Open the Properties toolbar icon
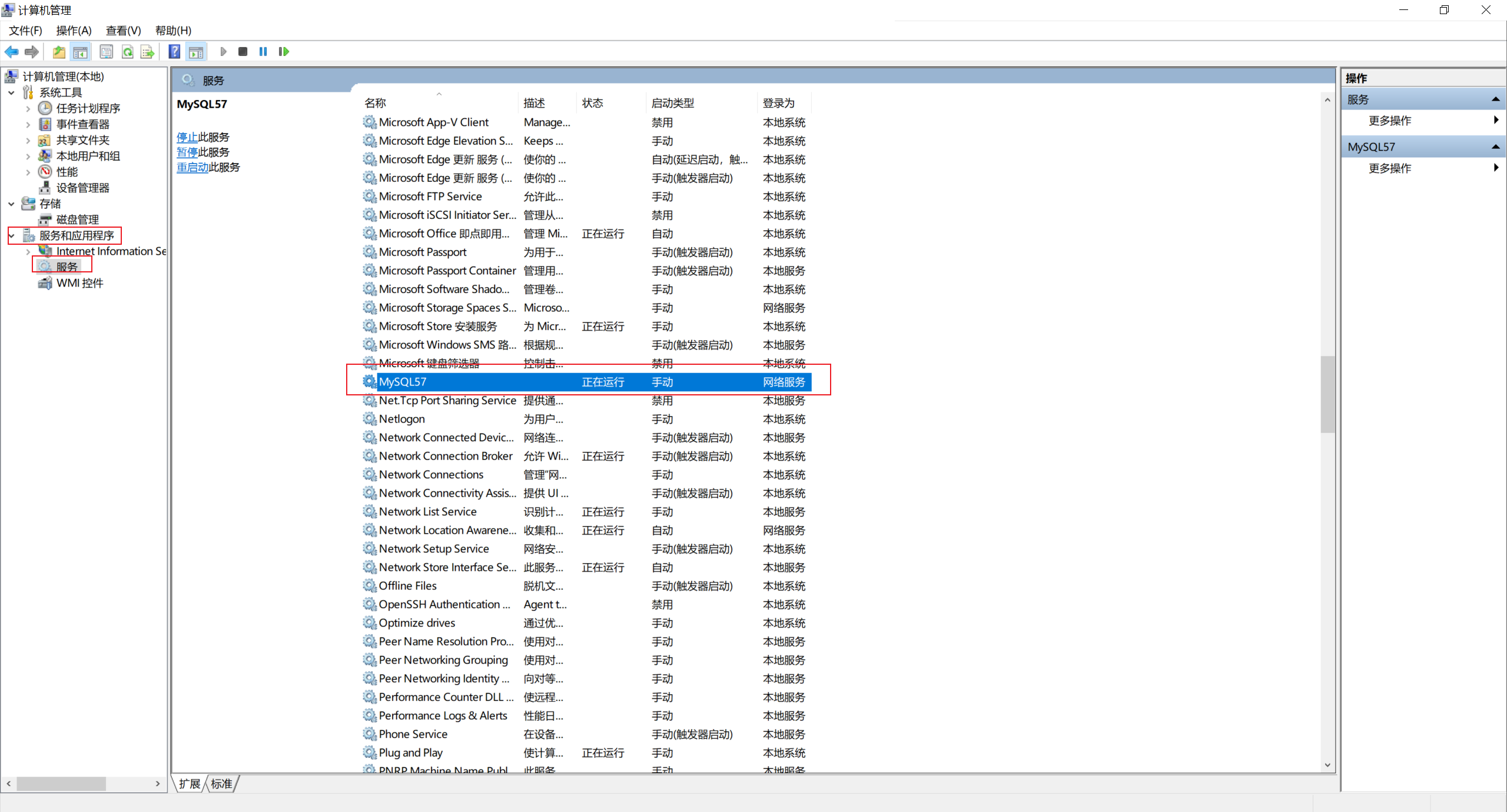 [x=107, y=52]
